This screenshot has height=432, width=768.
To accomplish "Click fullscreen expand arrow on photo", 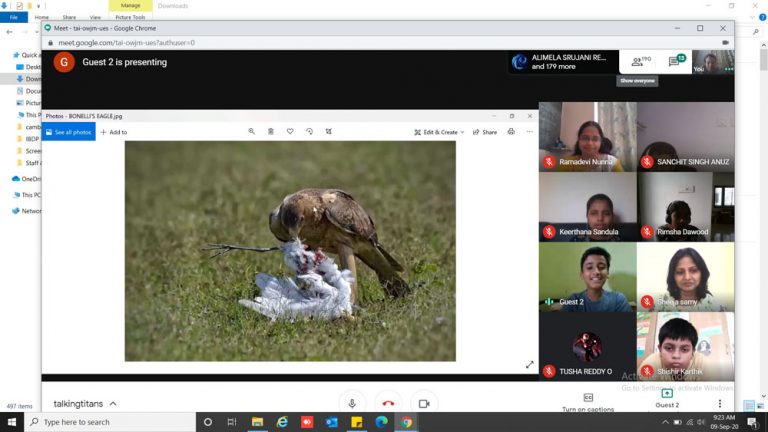I will 529,365.
